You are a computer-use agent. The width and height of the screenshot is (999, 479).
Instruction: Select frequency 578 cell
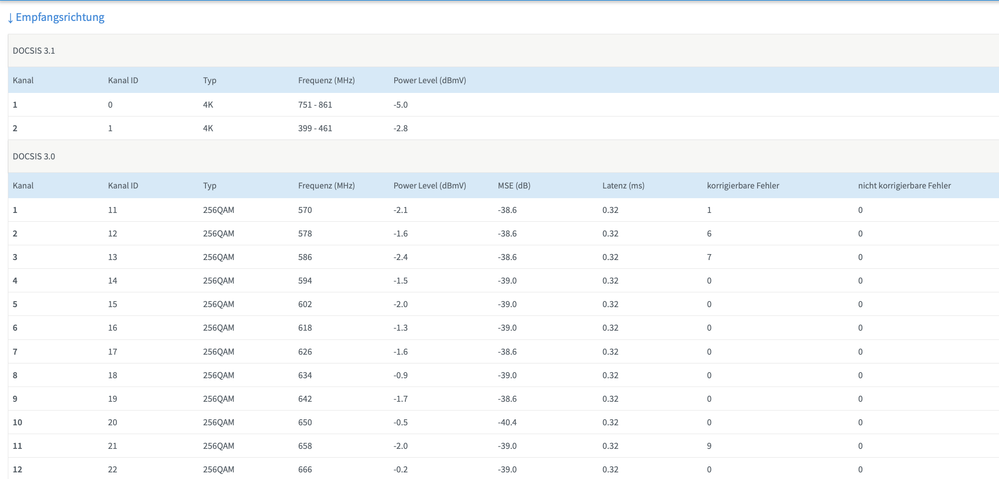click(305, 233)
